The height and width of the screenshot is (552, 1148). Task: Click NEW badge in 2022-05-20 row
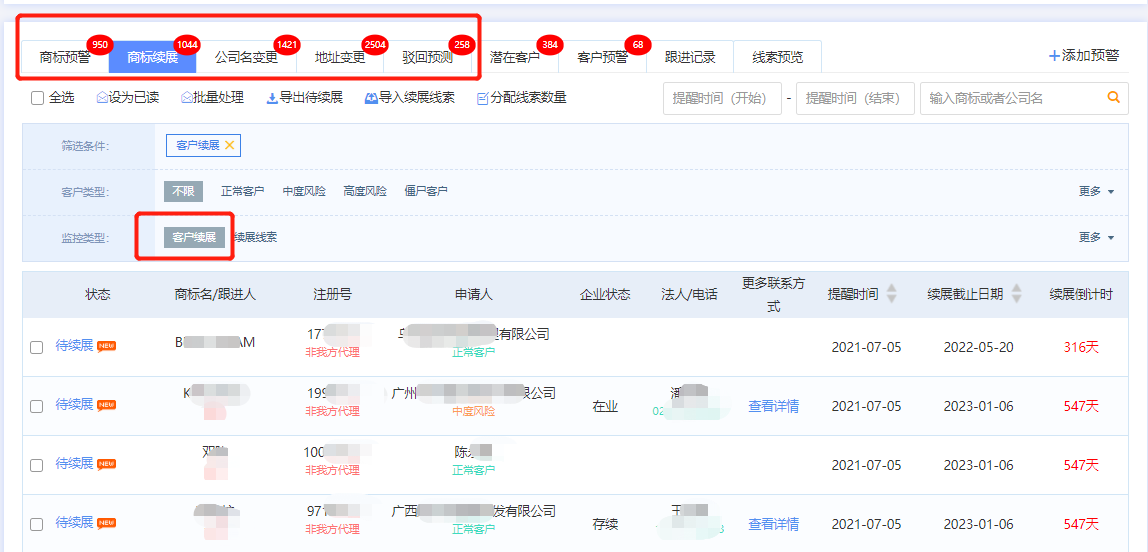(107, 346)
